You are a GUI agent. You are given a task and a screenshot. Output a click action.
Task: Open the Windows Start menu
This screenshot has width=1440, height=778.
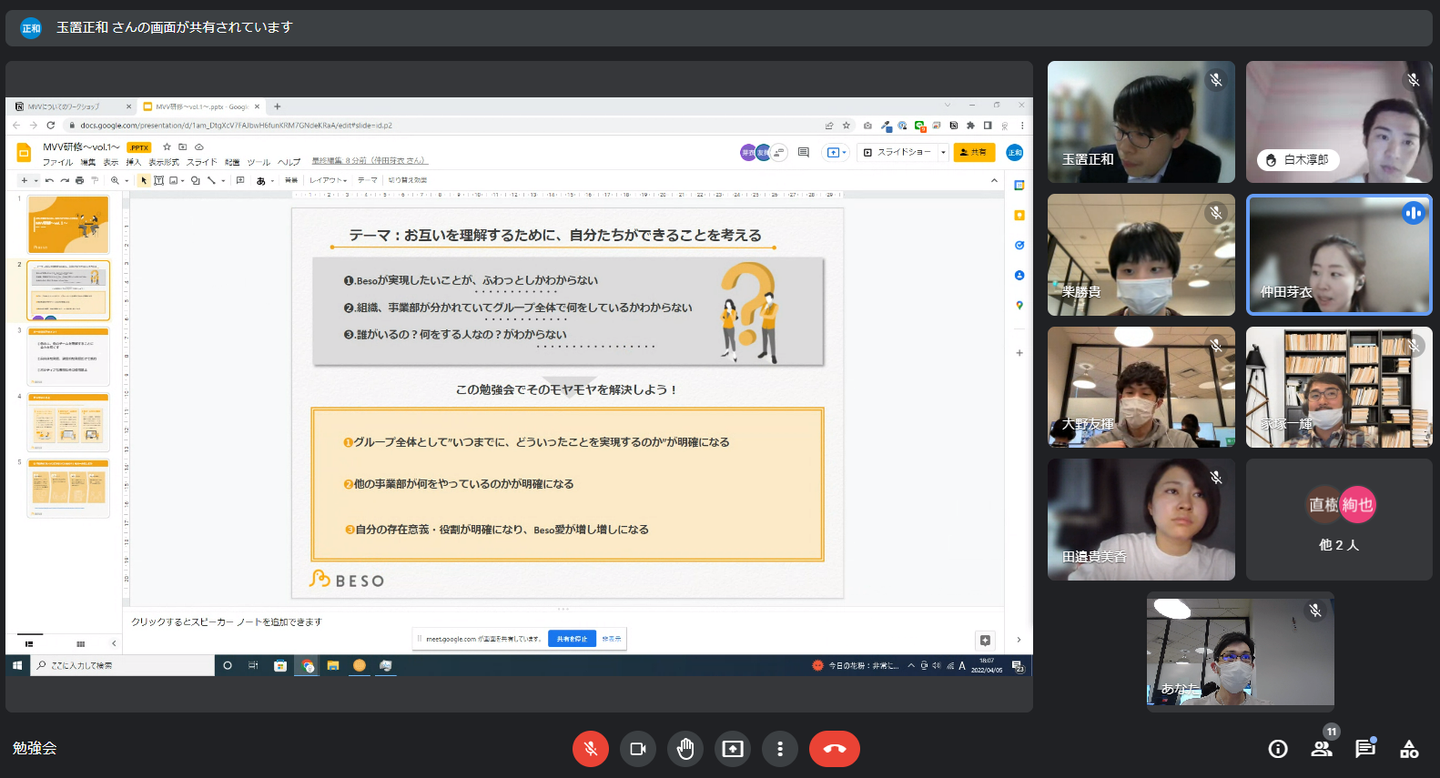[x=17, y=665]
